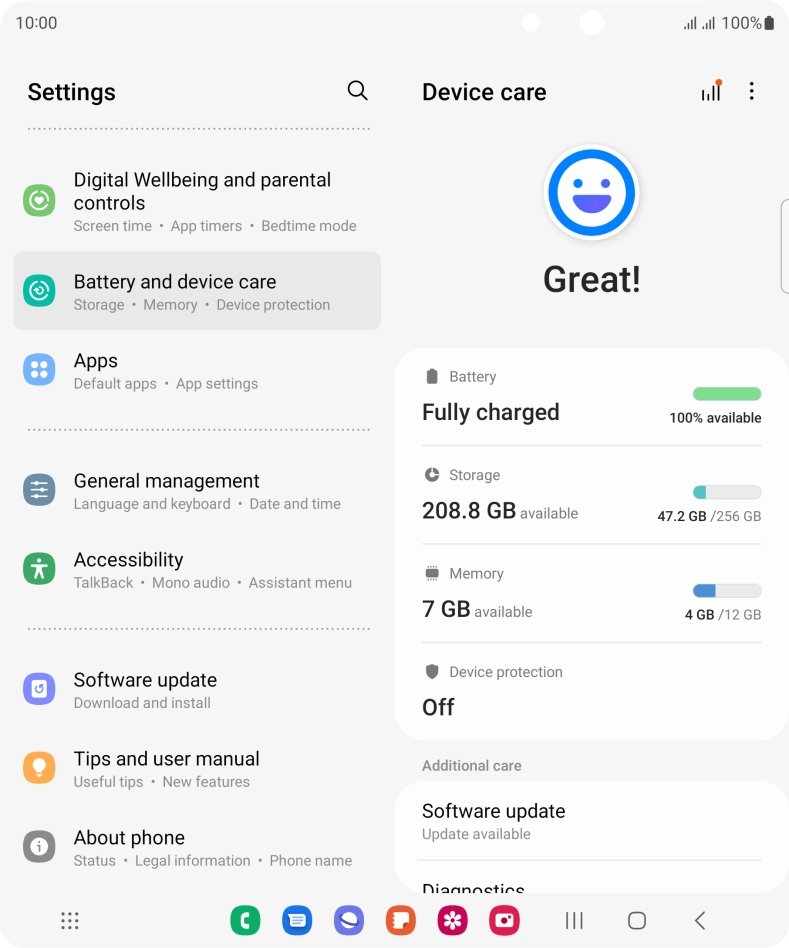Launch the green Phone app
The height and width of the screenshot is (948, 789).
tap(245, 921)
